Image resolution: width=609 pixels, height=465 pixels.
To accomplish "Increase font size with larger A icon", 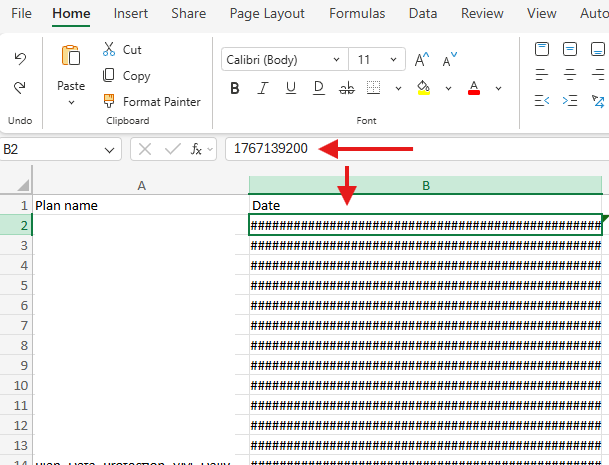I will (422, 60).
